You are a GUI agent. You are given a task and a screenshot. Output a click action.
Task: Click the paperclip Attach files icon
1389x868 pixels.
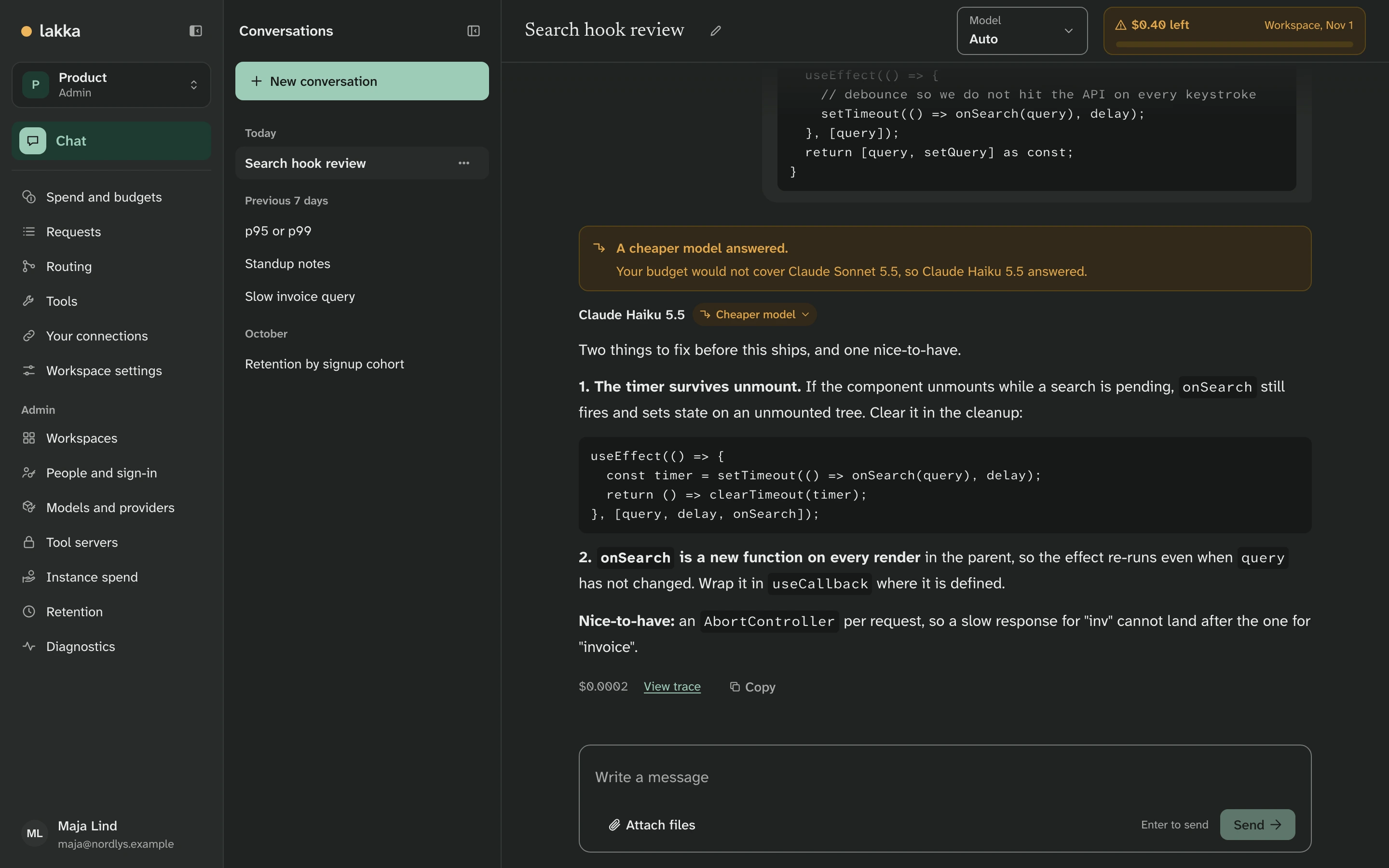(x=614, y=825)
